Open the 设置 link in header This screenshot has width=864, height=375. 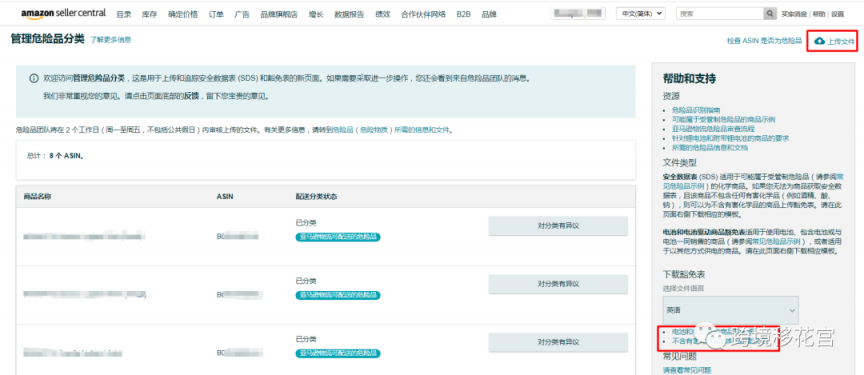(x=853, y=14)
